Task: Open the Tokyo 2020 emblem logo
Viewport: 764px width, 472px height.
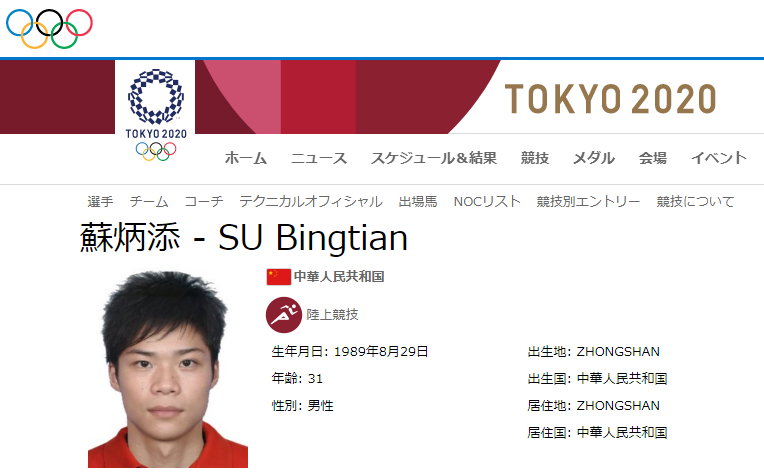Action: (x=156, y=114)
